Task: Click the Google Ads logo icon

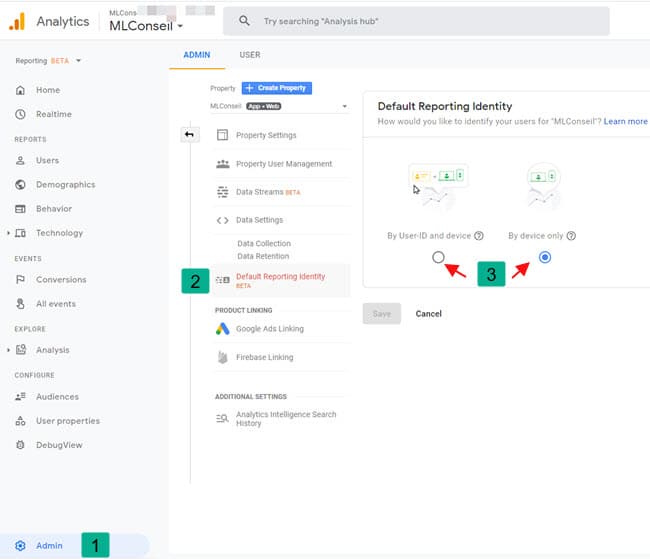Action: coord(223,329)
